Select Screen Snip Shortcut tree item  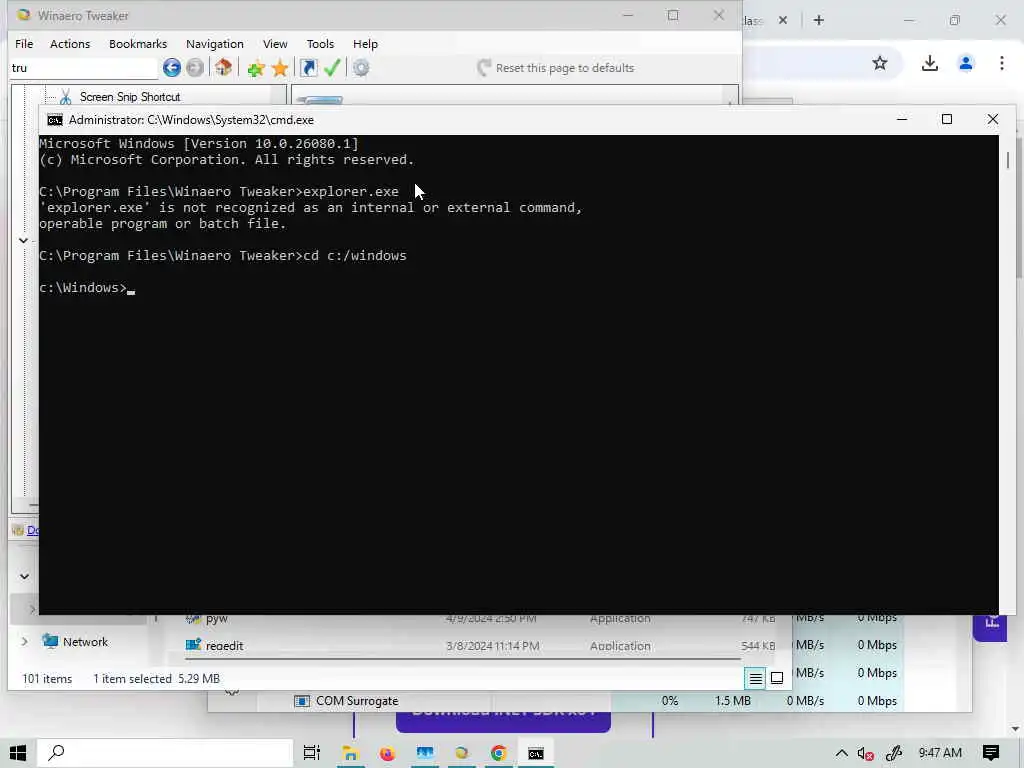coord(130,97)
